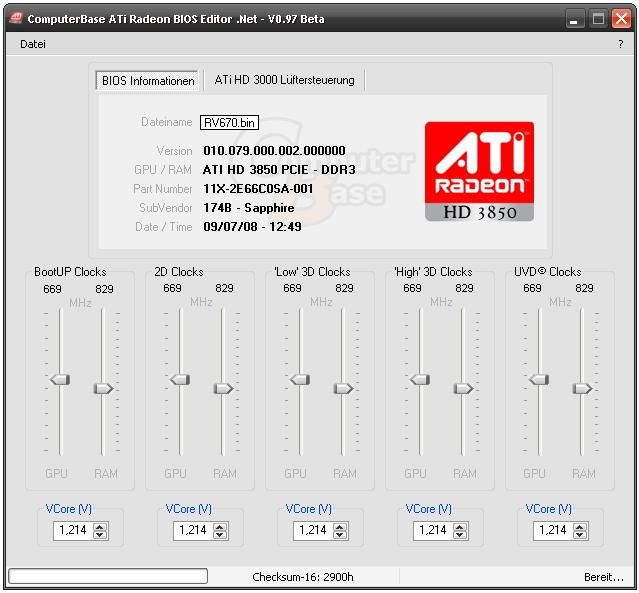Click the progress bar in the status bar
This screenshot has height=593, width=639.
click(108, 576)
